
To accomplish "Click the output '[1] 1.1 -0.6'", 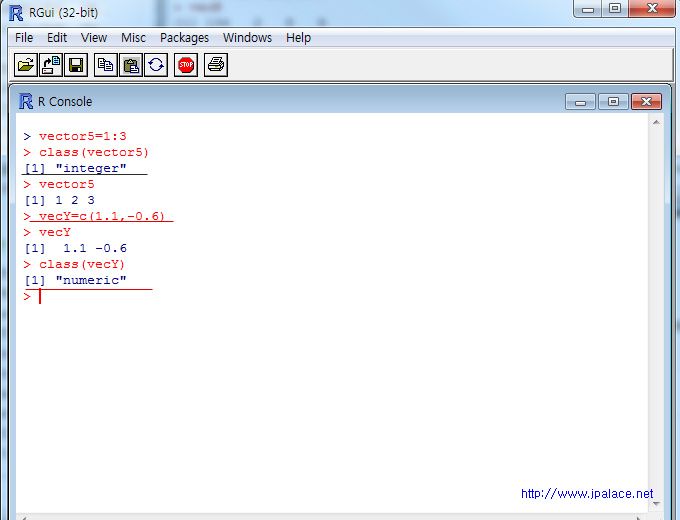I will [75, 249].
